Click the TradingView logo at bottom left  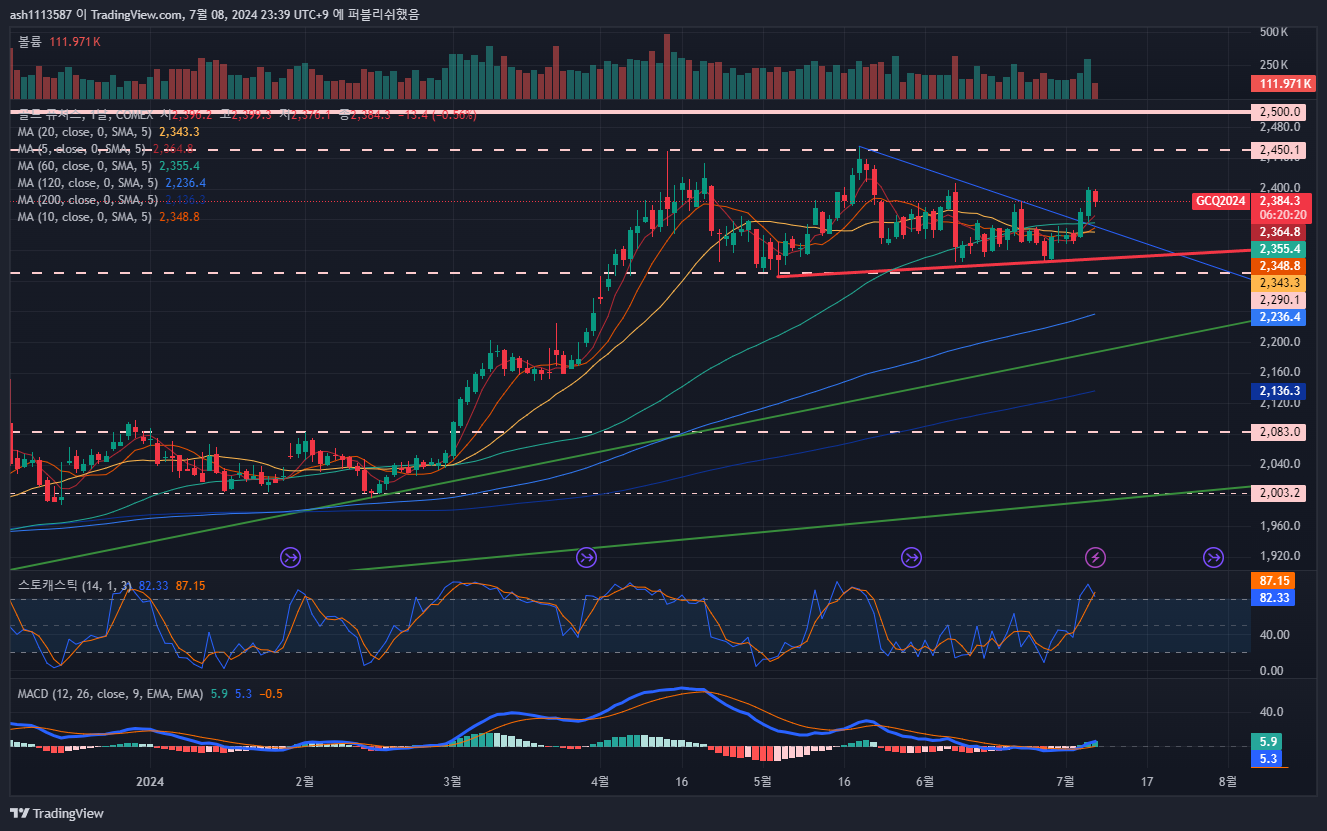click(57, 813)
